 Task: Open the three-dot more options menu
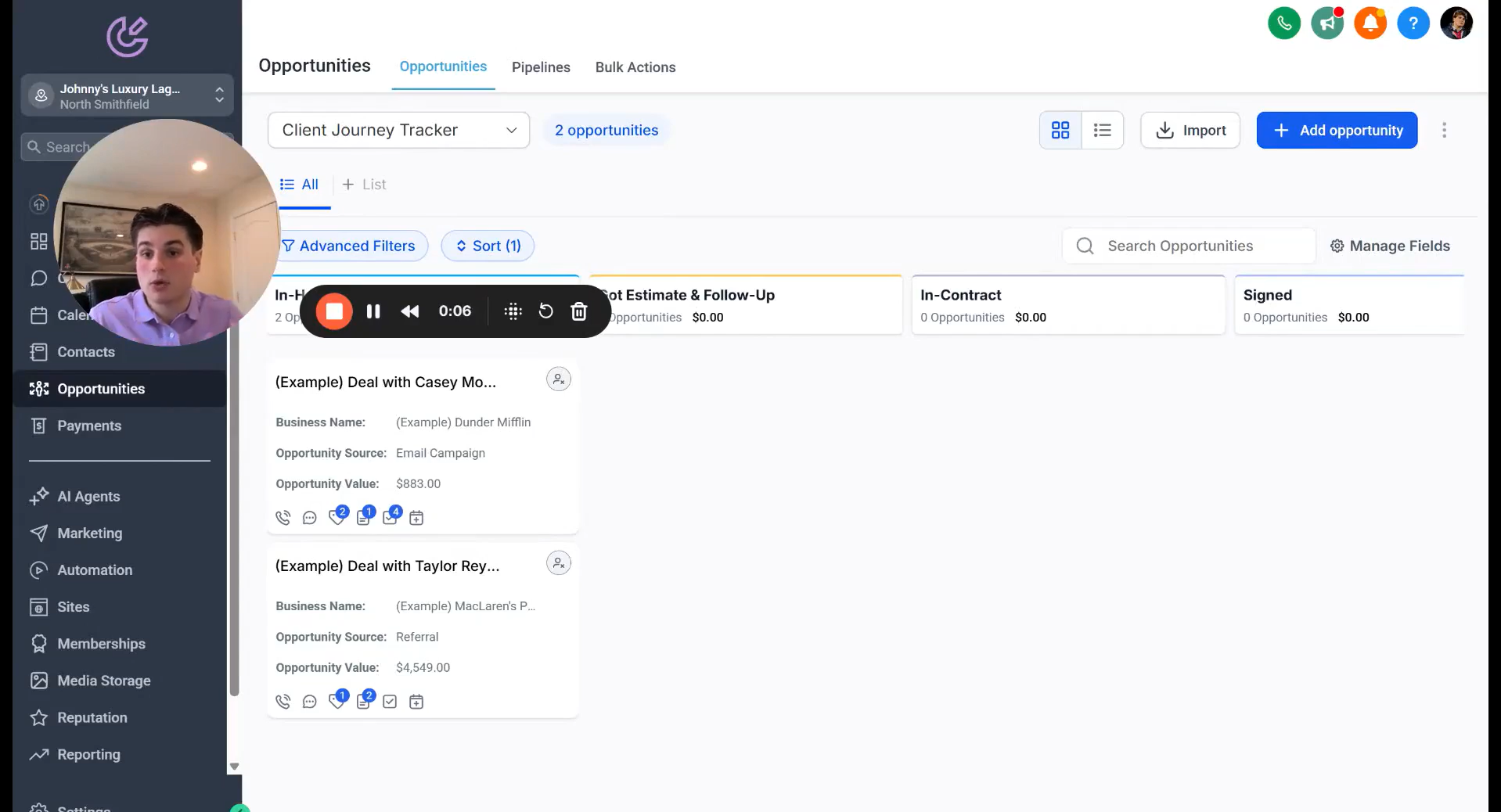[1445, 130]
